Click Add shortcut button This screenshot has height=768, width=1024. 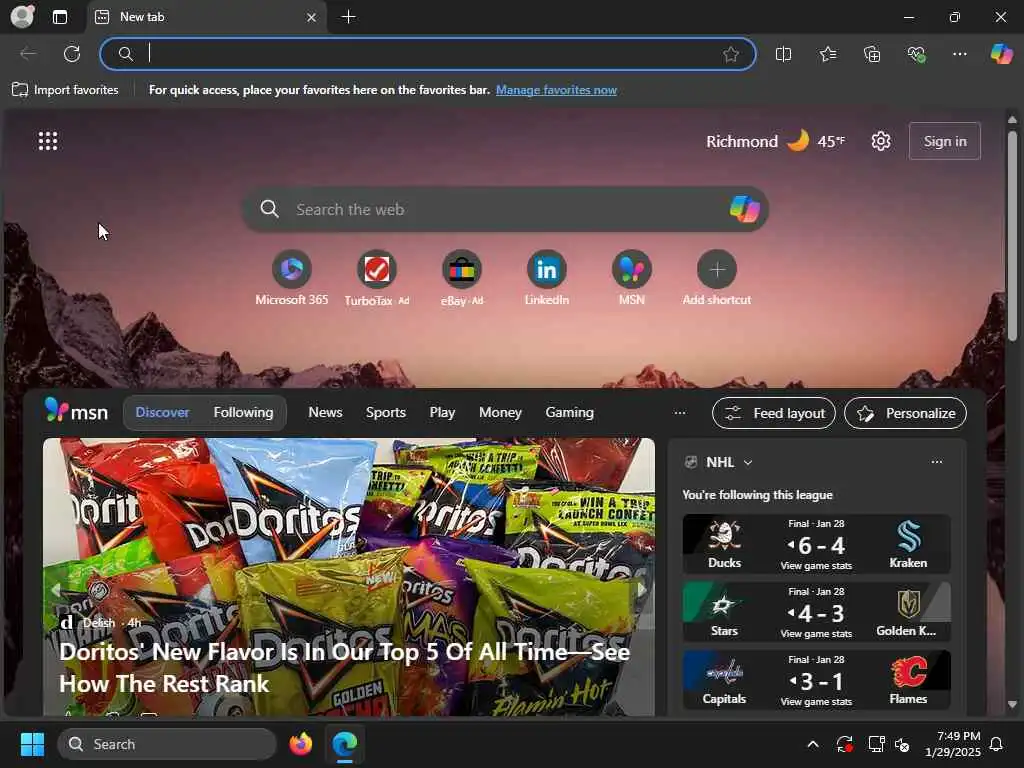[716, 278]
